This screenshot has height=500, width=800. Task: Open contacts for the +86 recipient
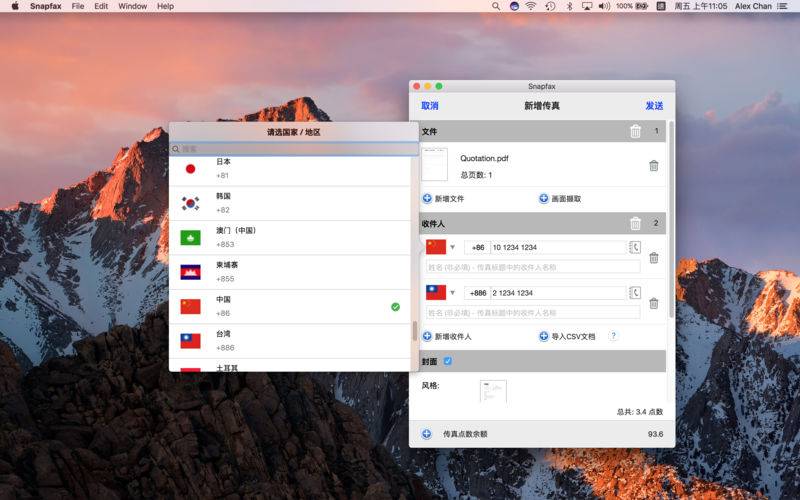point(635,247)
